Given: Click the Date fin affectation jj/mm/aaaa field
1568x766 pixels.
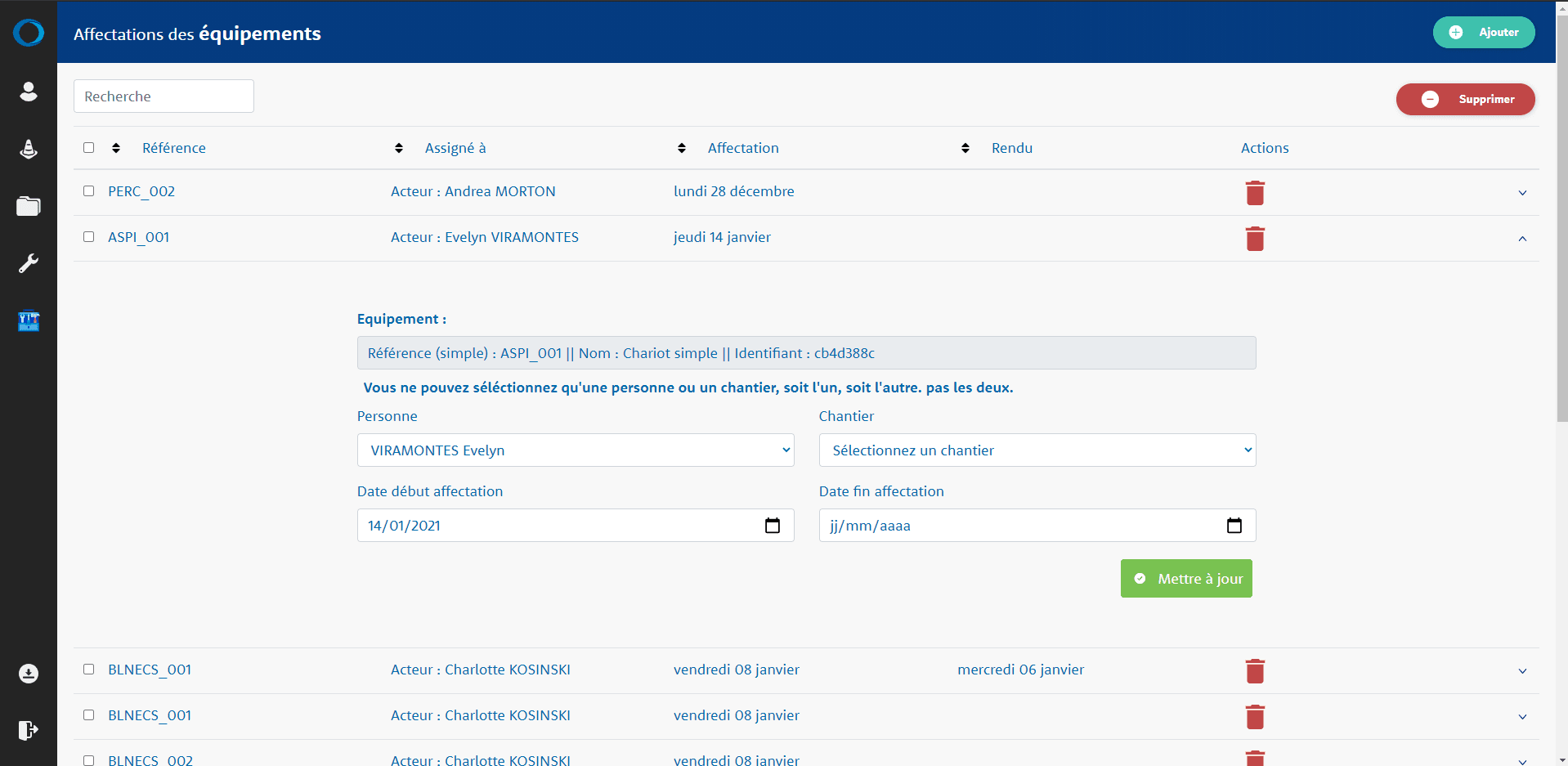Looking at the screenshot, I should pyautogui.click(x=1037, y=526).
